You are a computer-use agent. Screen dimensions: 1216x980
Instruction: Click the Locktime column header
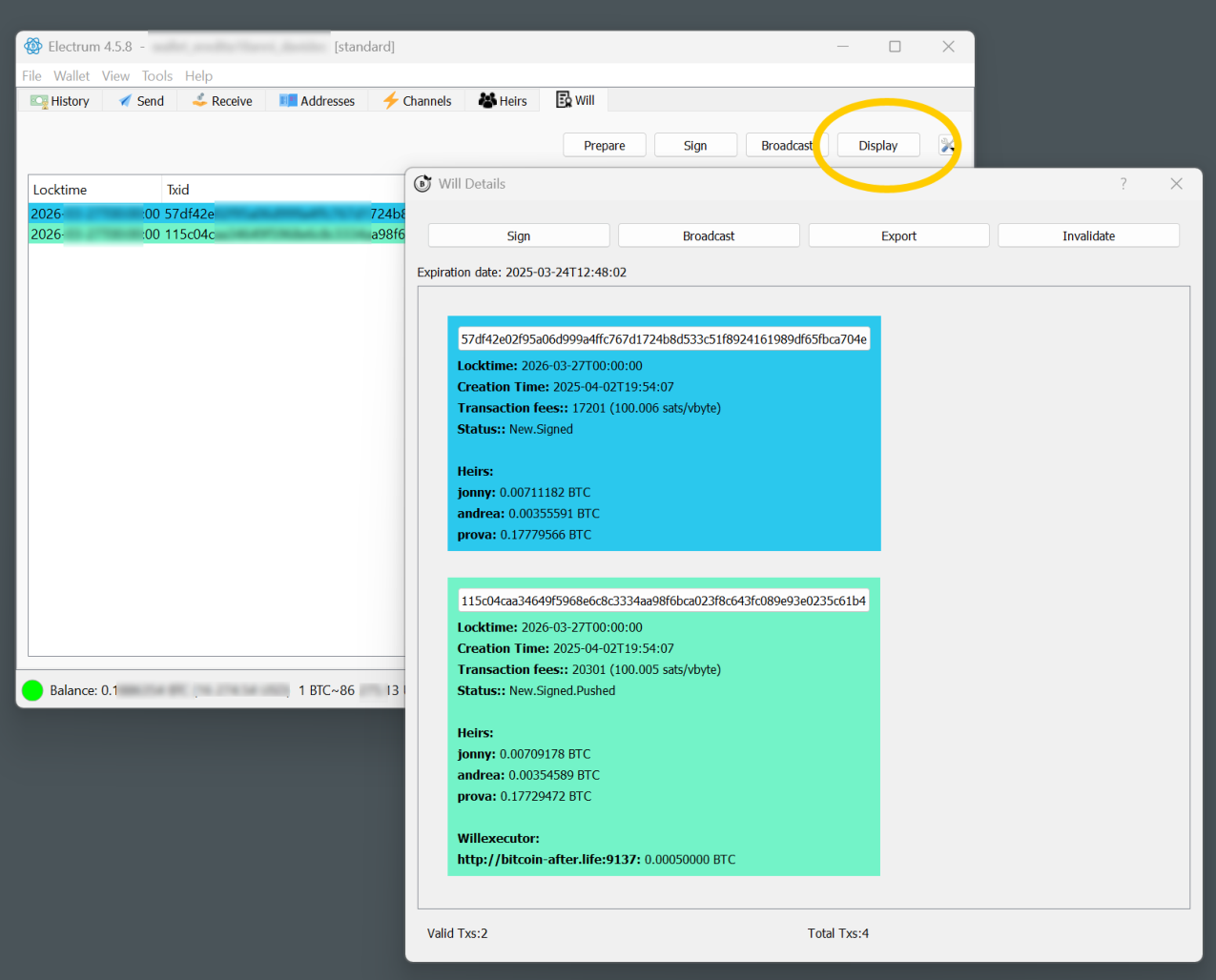tap(94, 190)
